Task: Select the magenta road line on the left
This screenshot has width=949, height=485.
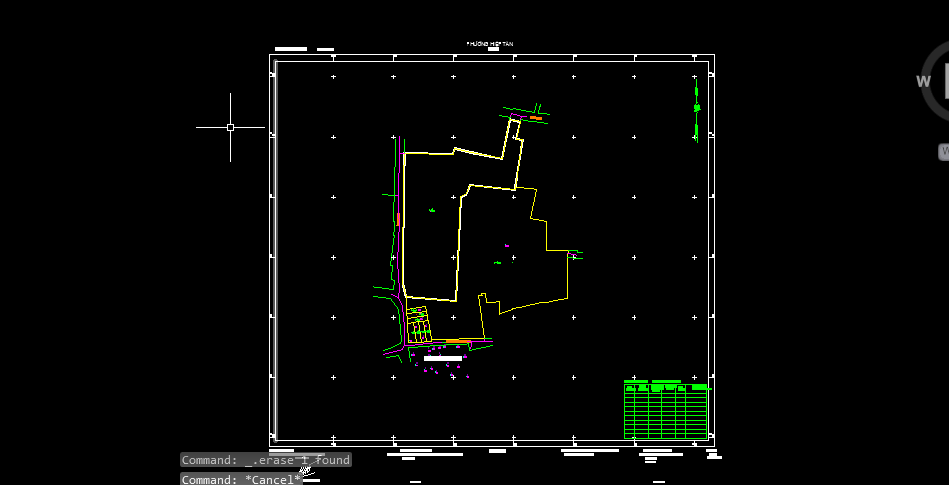Action: point(399,250)
